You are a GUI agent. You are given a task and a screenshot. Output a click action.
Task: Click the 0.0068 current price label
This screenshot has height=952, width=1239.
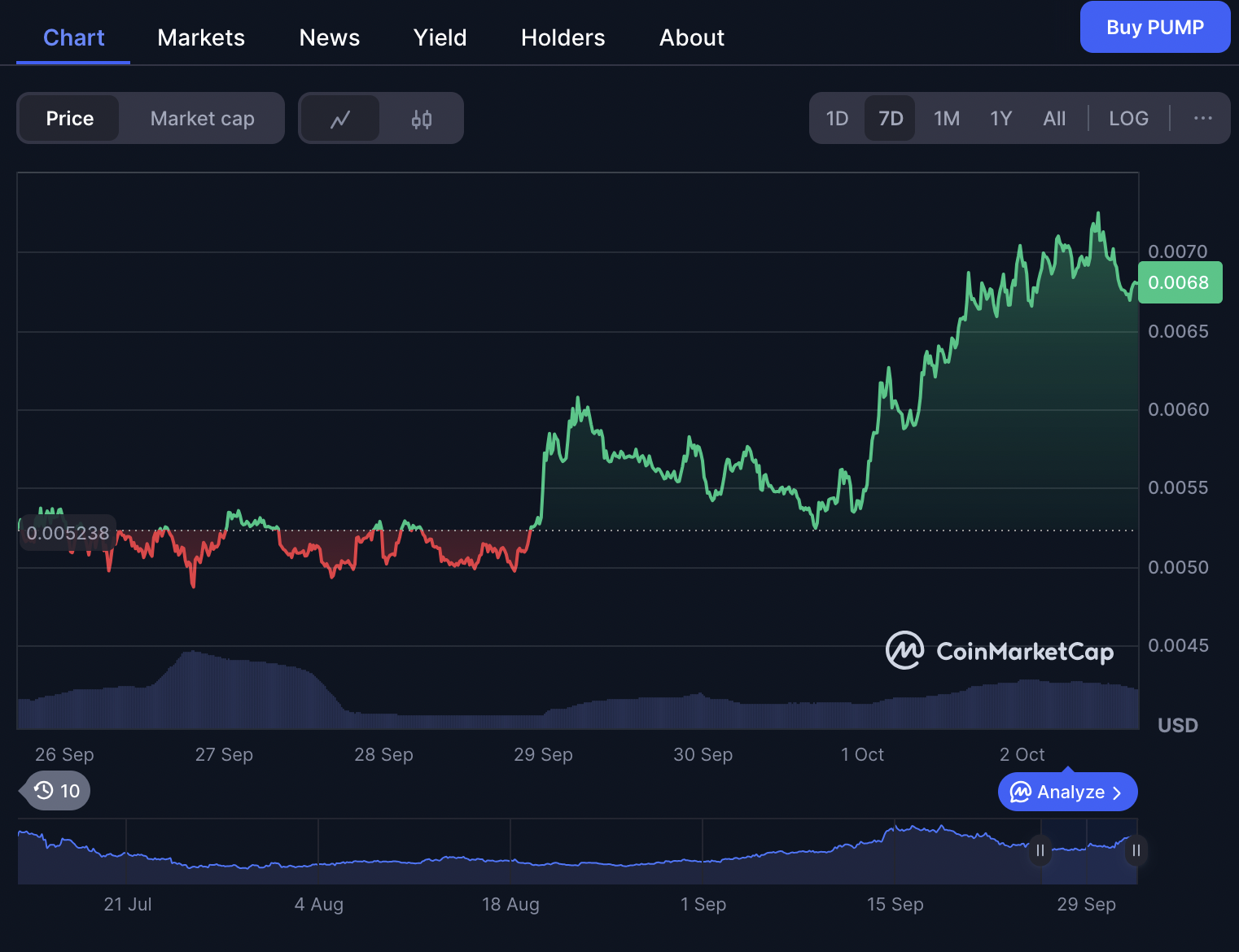1179,282
